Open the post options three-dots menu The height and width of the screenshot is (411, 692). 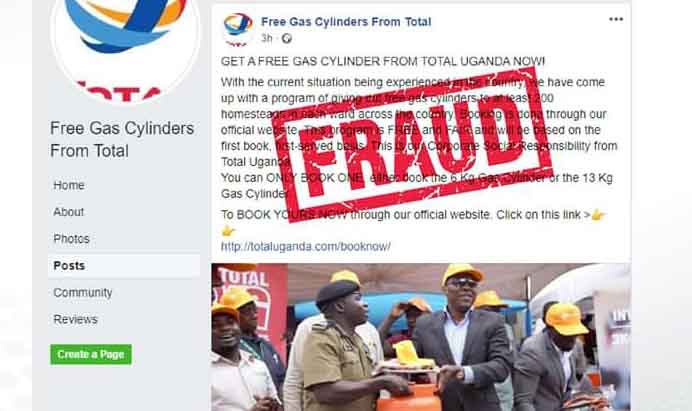616,19
